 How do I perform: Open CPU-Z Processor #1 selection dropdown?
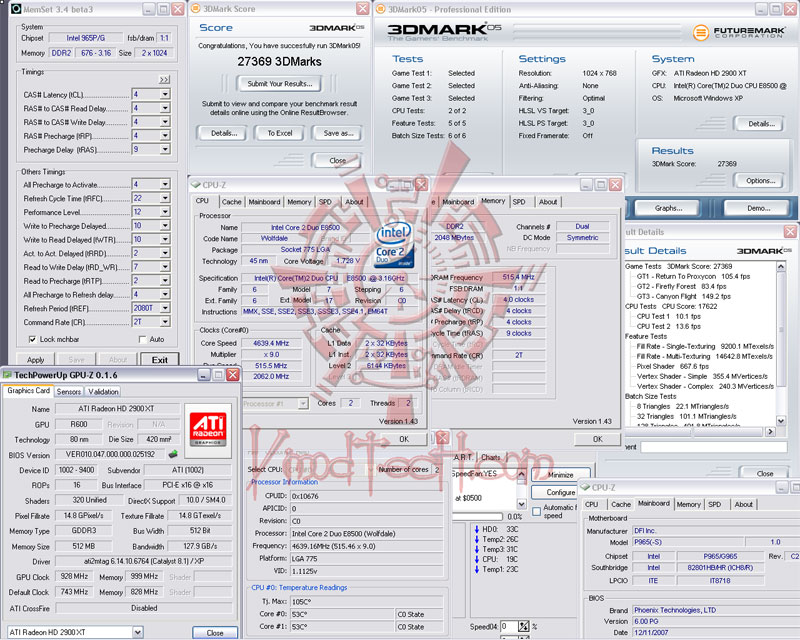tap(303, 403)
